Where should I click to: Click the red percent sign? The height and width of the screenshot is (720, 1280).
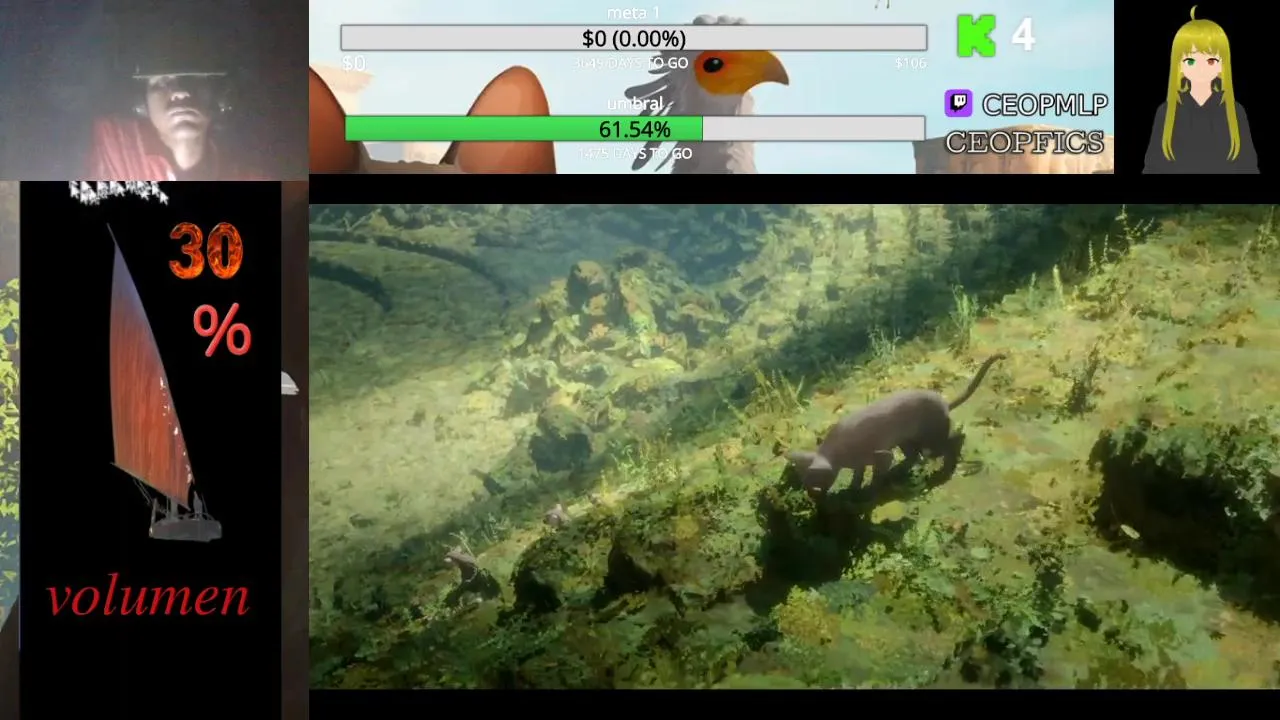click(x=222, y=331)
